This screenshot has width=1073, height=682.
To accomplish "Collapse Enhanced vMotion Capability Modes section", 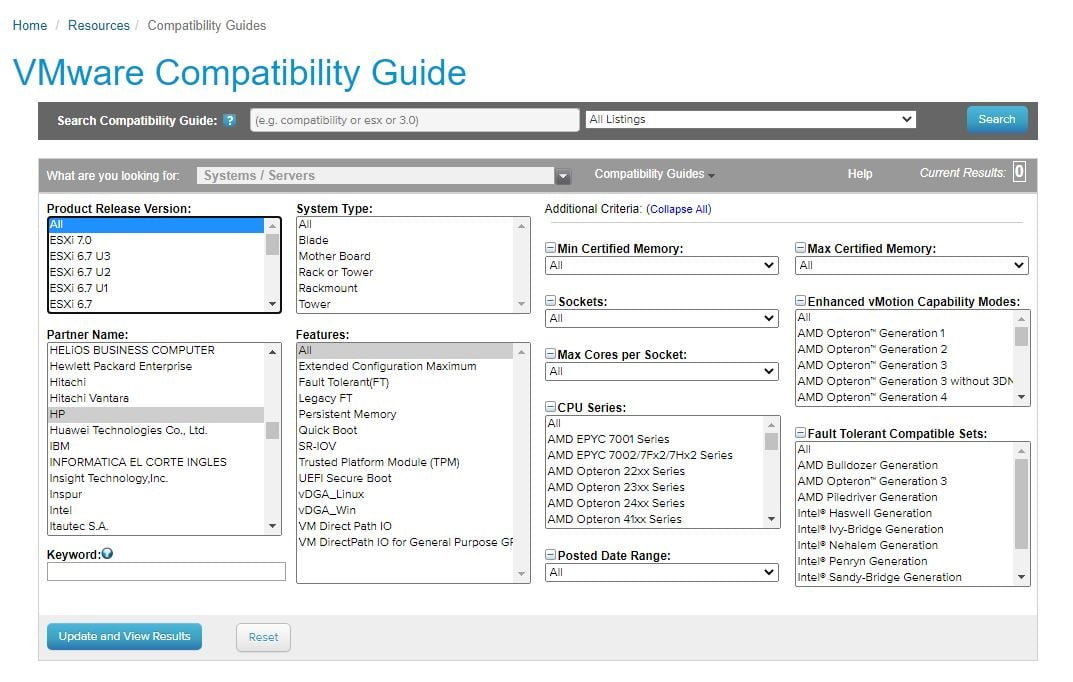I will point(800,300).
